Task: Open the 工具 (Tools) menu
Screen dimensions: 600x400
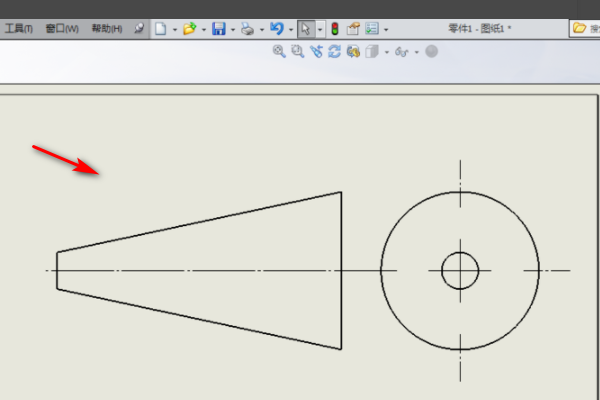Action: [x=18, y=29]
